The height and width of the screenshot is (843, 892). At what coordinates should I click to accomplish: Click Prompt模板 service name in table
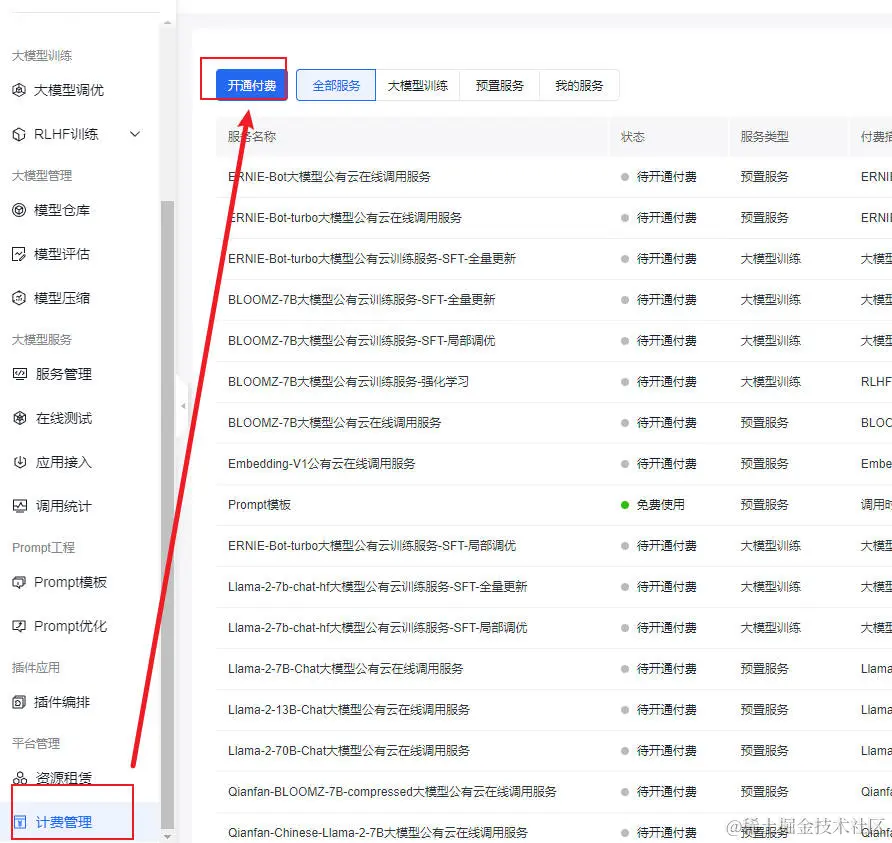pos(259,505)
